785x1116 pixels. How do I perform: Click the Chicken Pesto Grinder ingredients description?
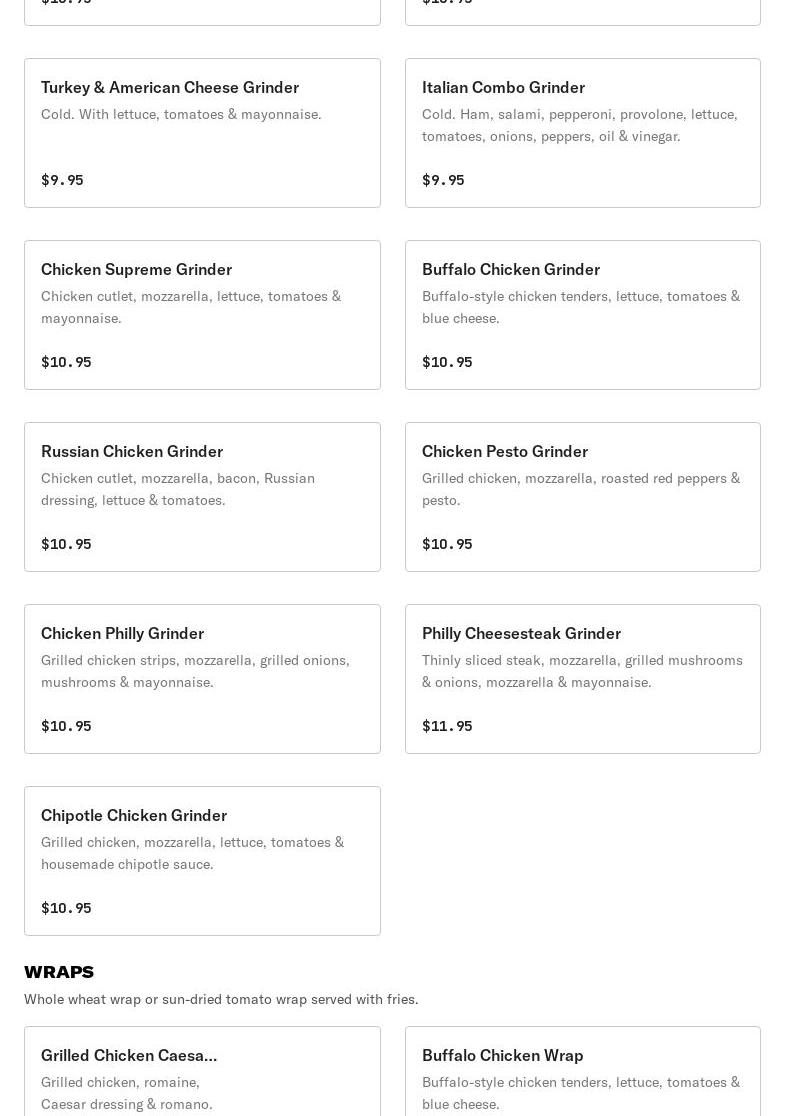580,489
